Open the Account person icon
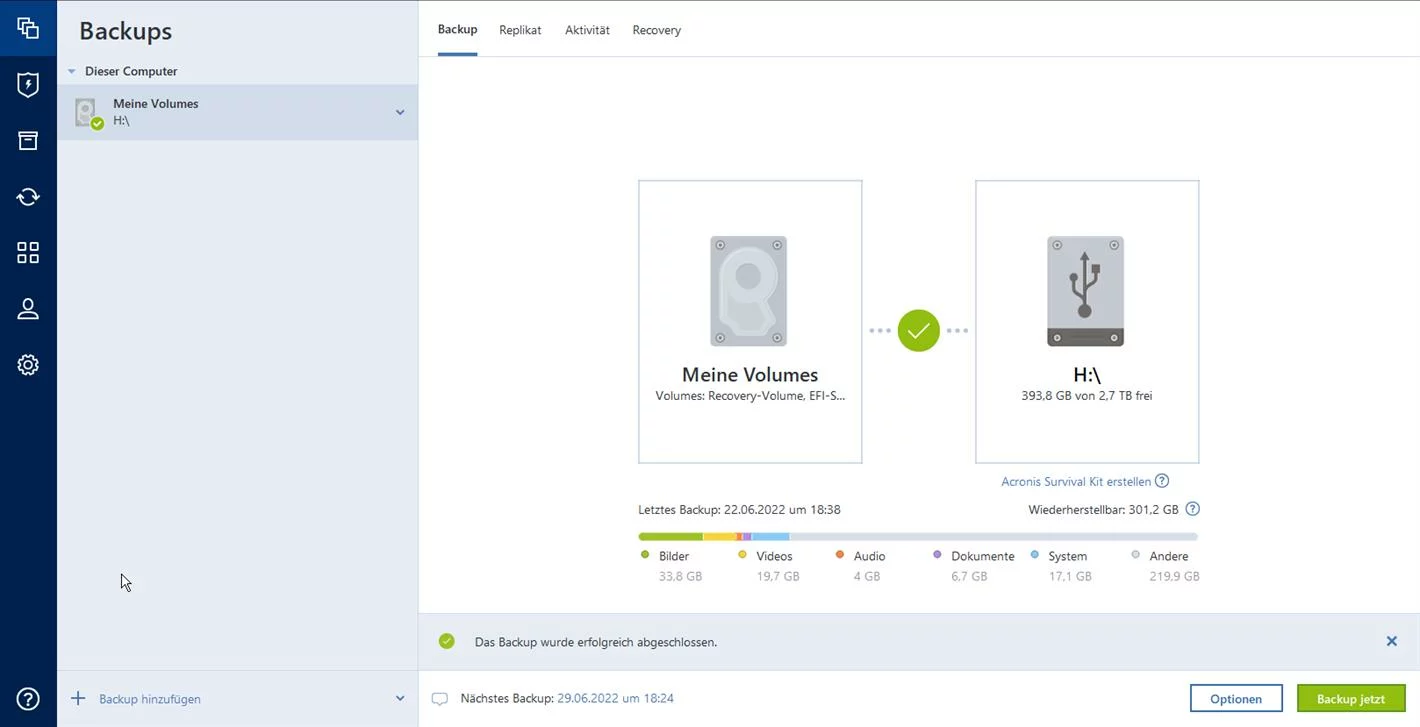Viewport: 1420px width, 727px height. point(28,309)
